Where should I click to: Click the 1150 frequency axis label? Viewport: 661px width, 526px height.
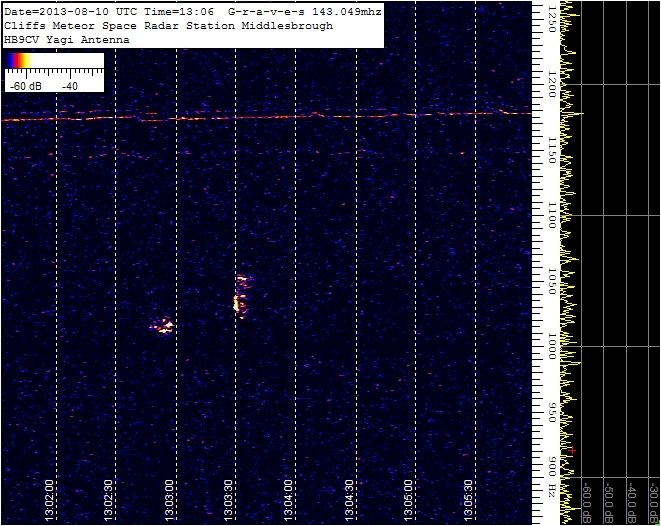click(551, 150)
